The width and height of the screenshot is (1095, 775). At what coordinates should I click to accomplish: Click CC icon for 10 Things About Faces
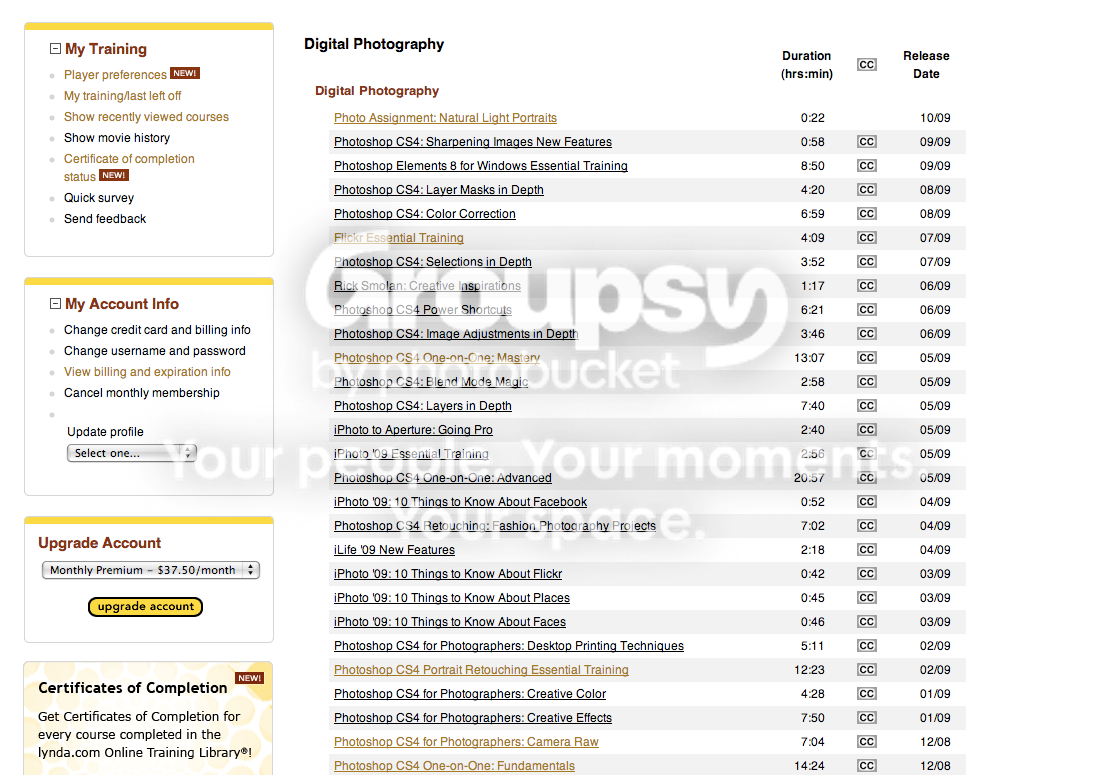pos(867,621)
